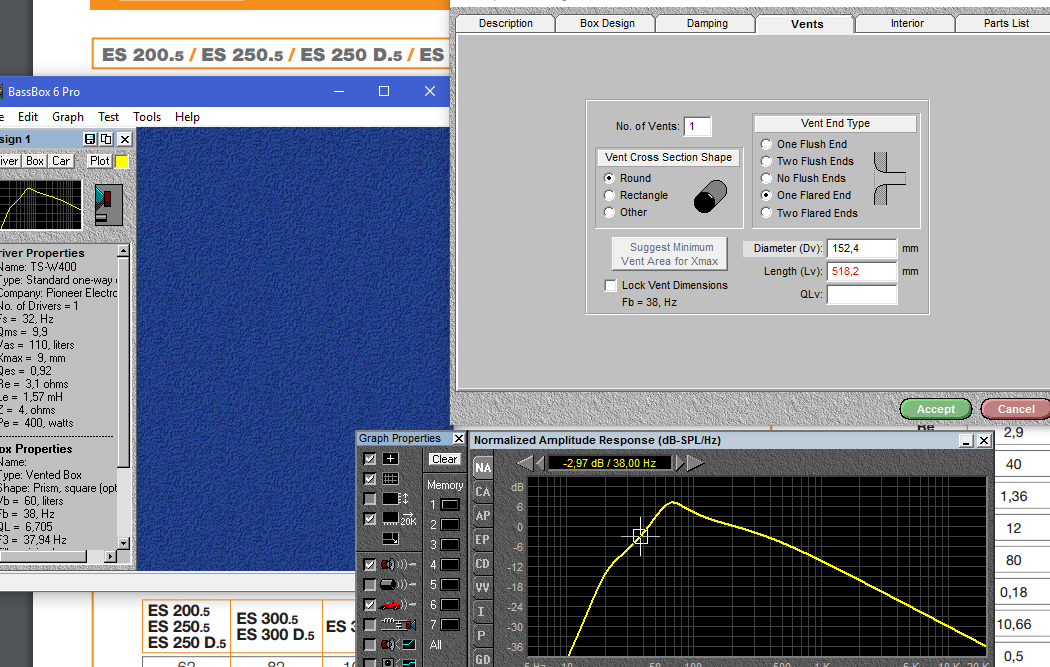The image size is (1050, 667).
Task: Toggle the crosshair cursor checkbox
Action: 370,459
